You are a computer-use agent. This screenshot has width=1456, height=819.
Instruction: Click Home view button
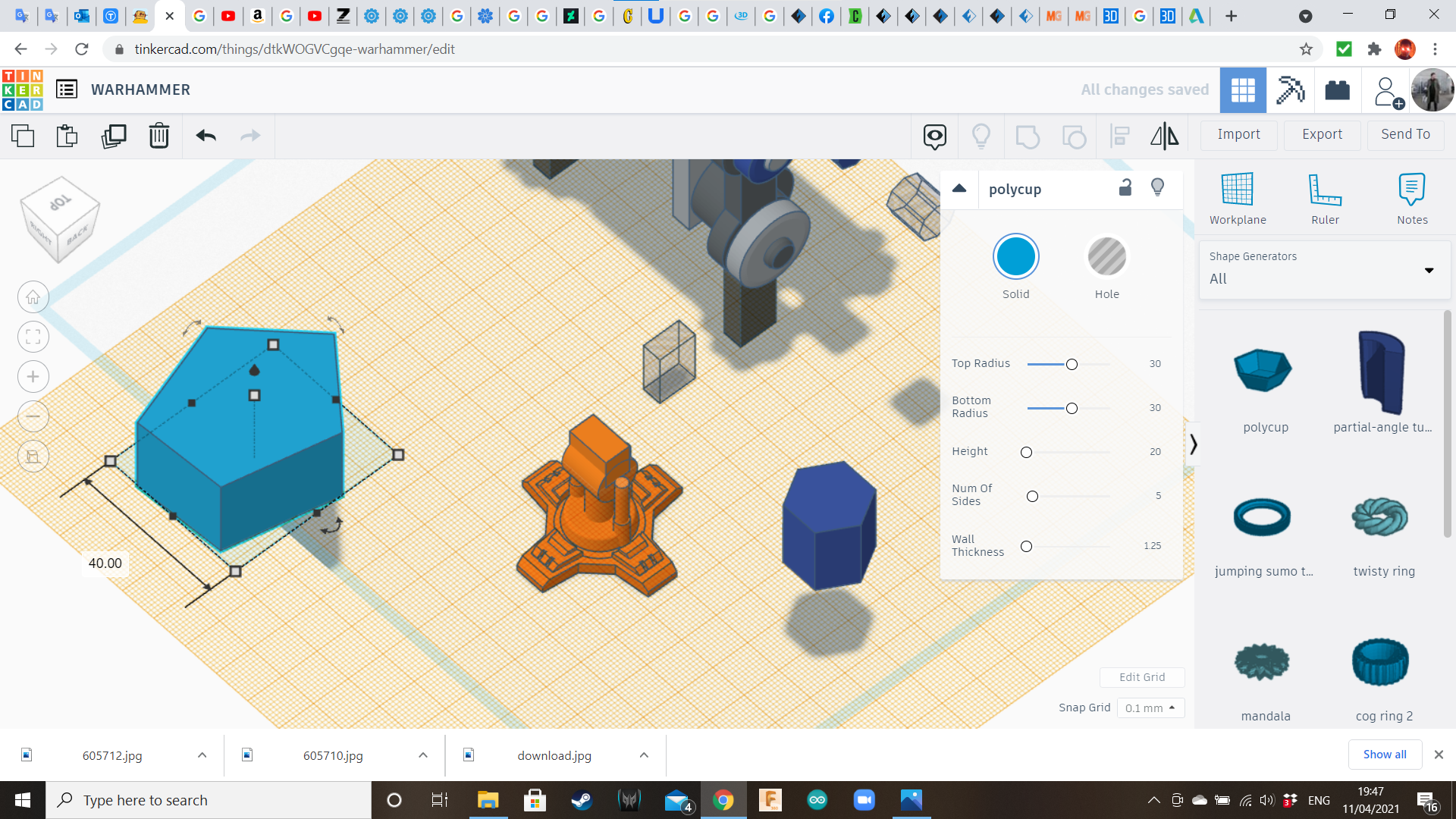(33, 297)
